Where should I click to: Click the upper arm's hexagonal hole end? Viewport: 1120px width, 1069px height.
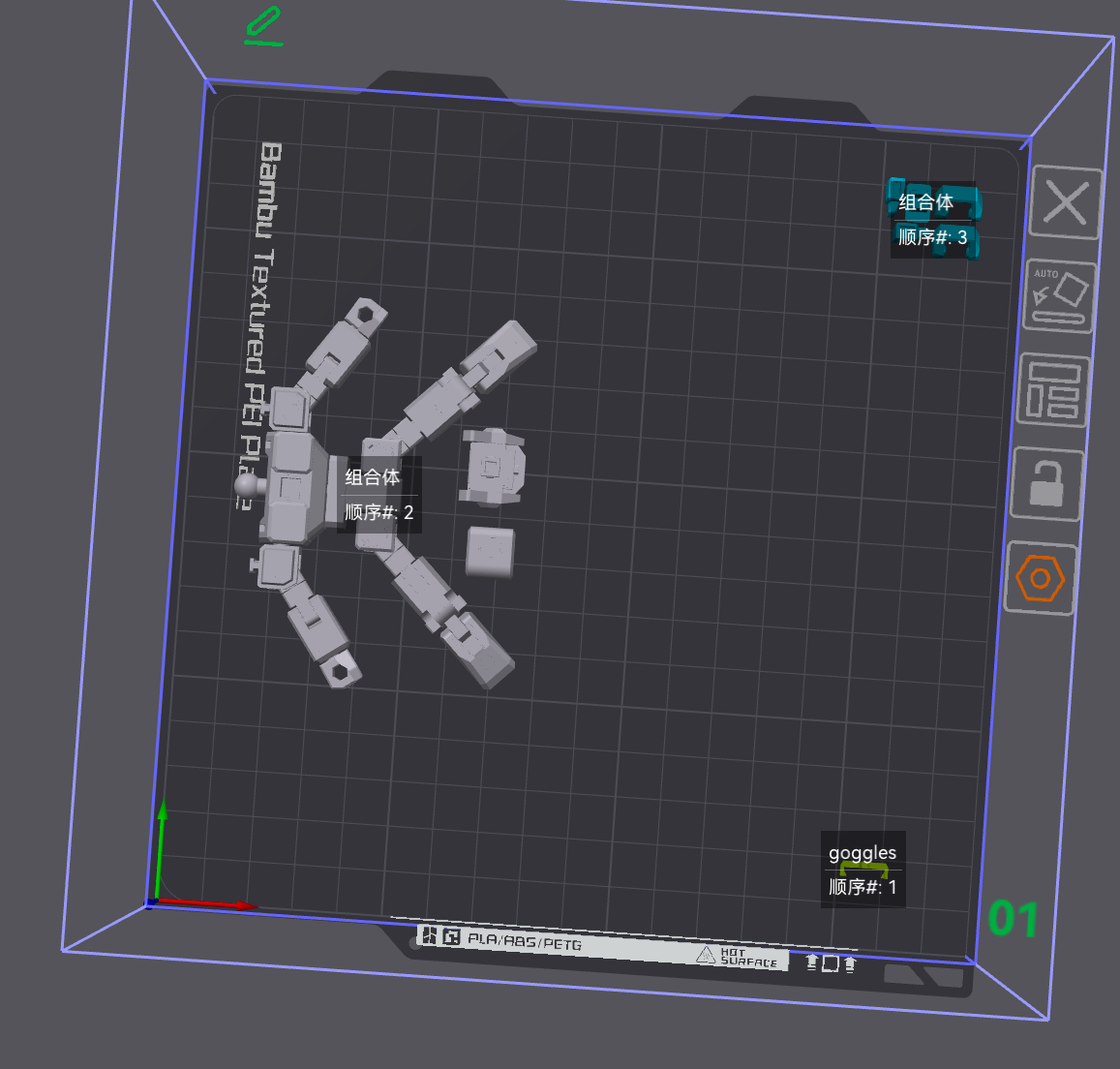[x=367, y=314]
